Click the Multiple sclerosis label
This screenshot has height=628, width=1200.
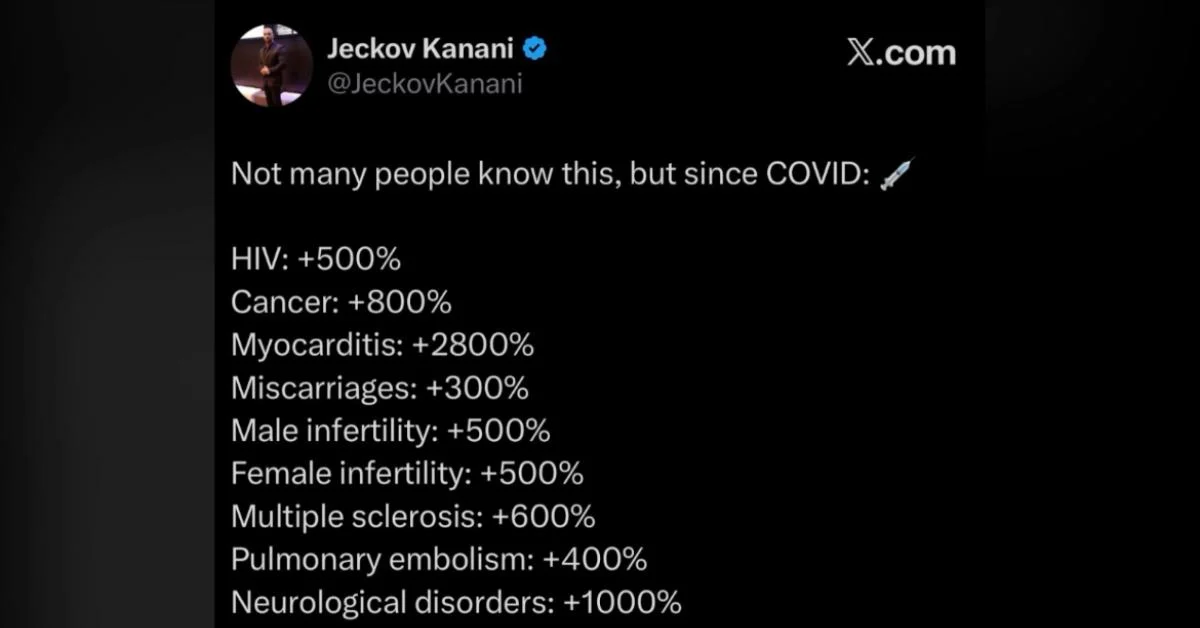pos(354,517)
